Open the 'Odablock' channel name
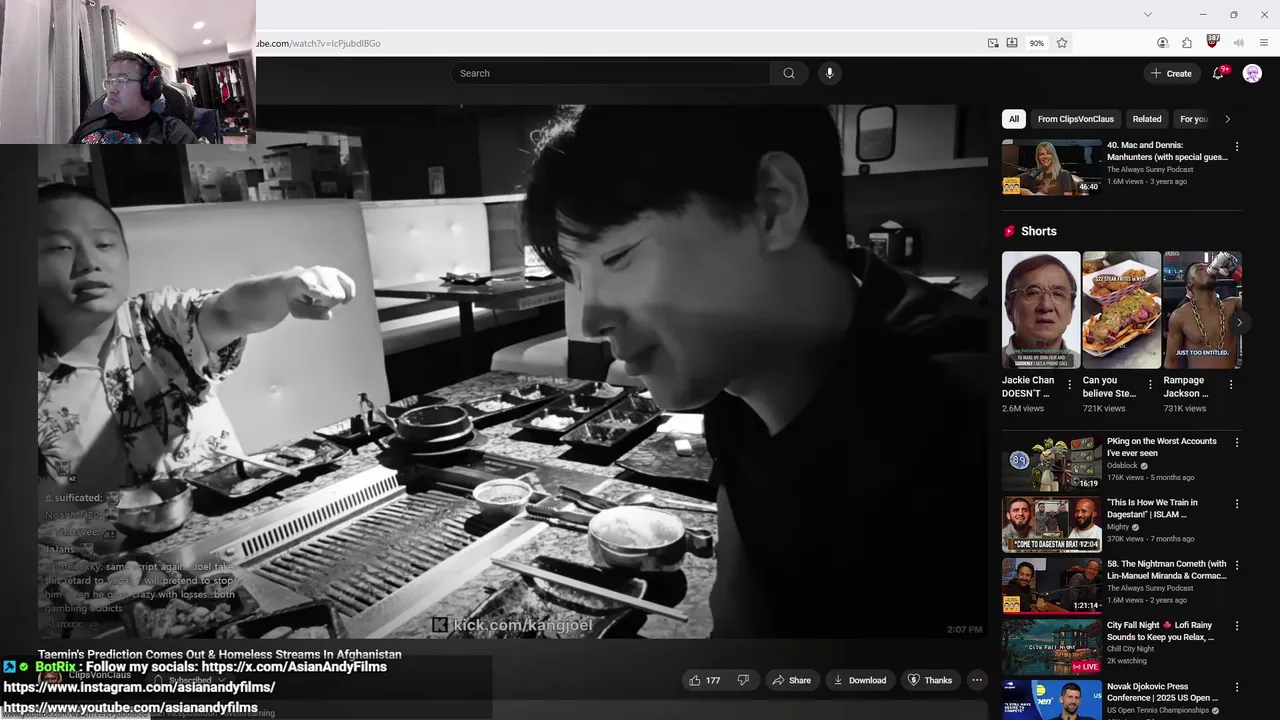Screen dimensions: 1280x720 tap(1124, 465)
